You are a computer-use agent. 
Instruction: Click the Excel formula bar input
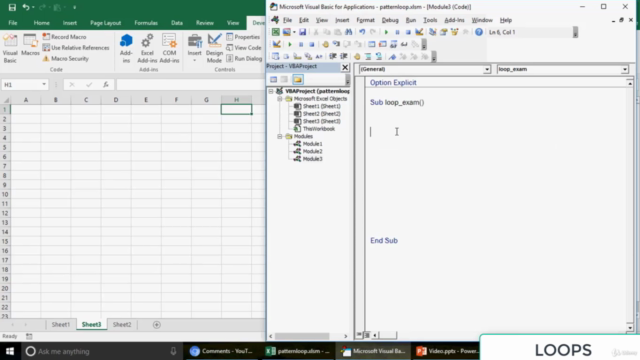191,84
